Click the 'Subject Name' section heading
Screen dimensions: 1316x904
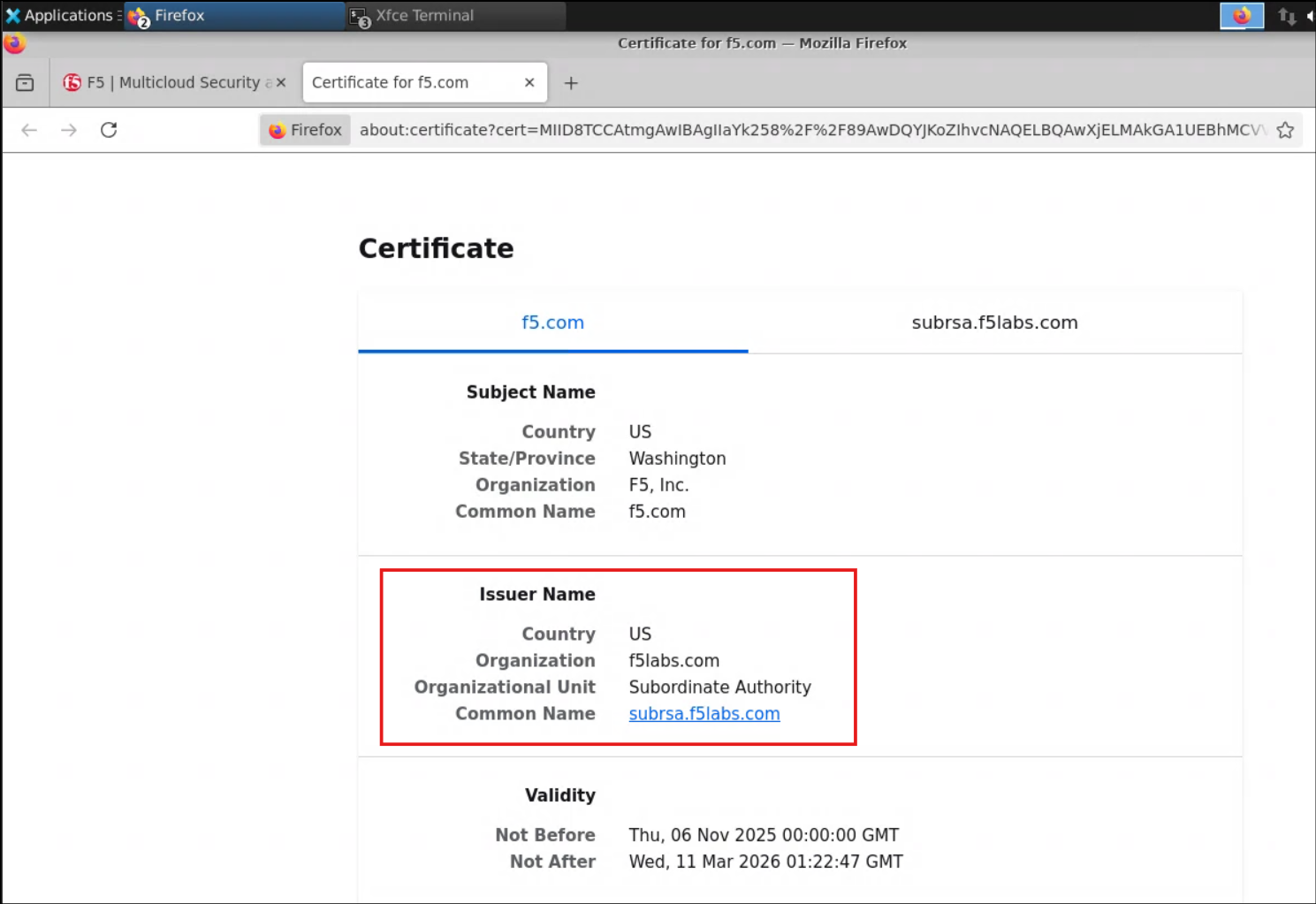point(530,392)
